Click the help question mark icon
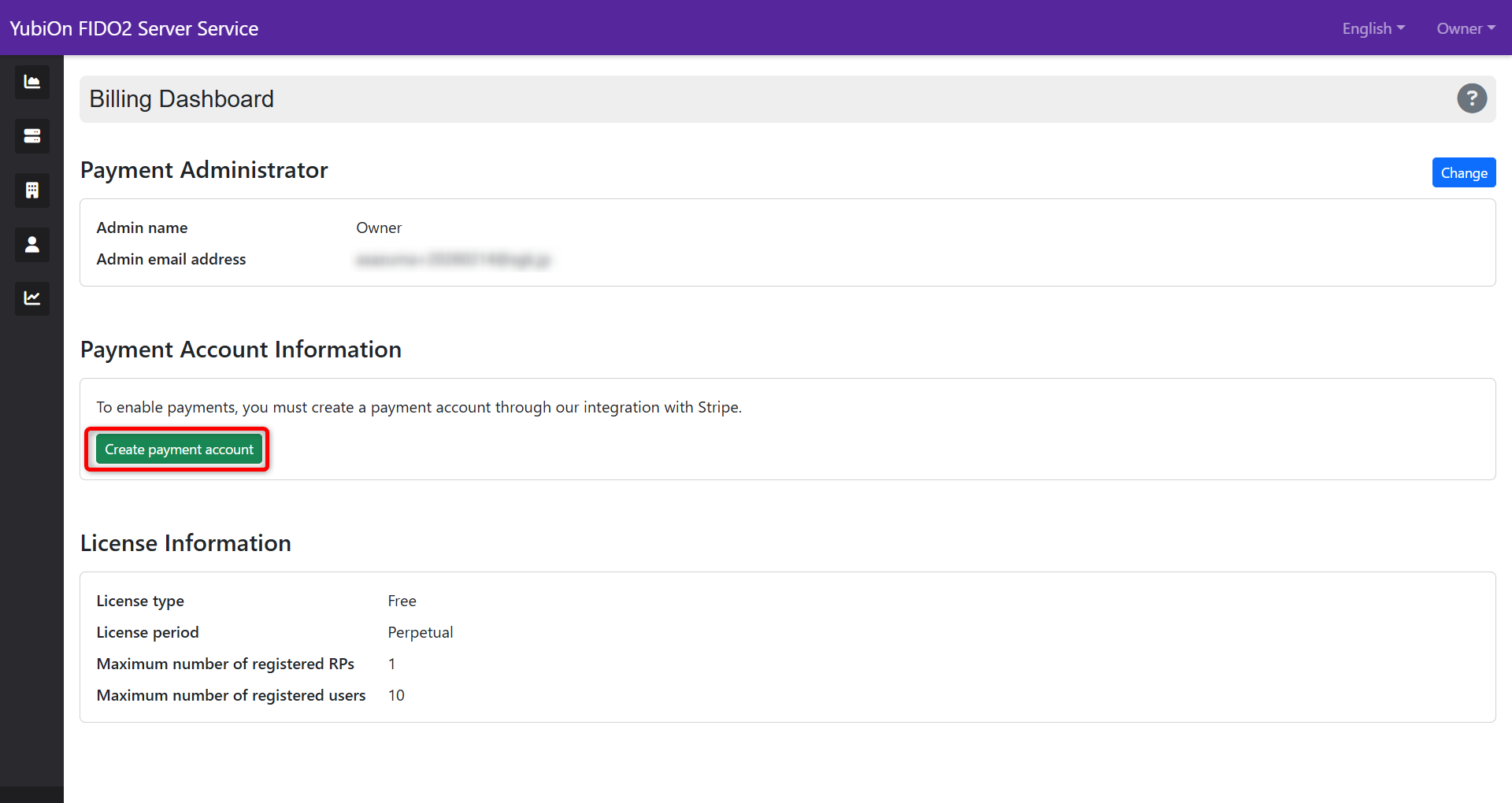 (x=1472, y=98)
